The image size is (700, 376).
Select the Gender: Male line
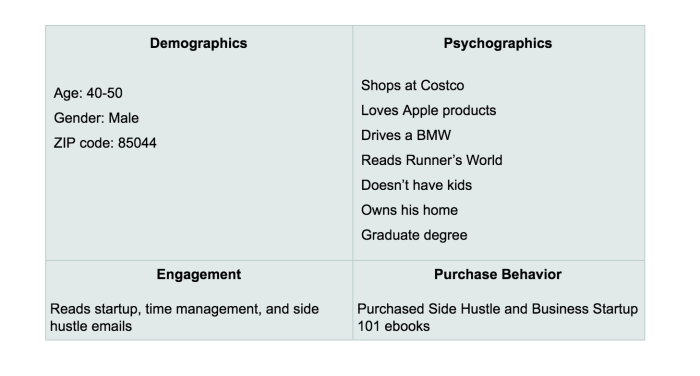click(96, 118)
